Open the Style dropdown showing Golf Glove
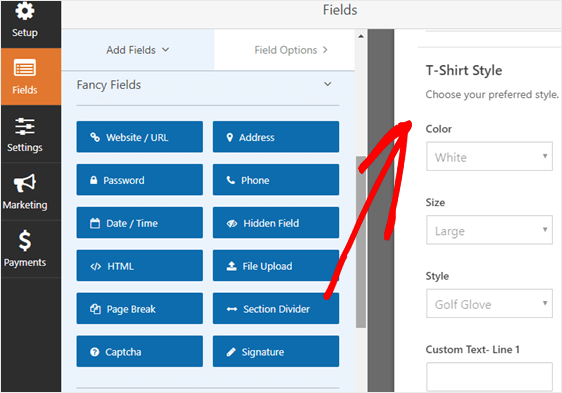 tap(489, 304)
